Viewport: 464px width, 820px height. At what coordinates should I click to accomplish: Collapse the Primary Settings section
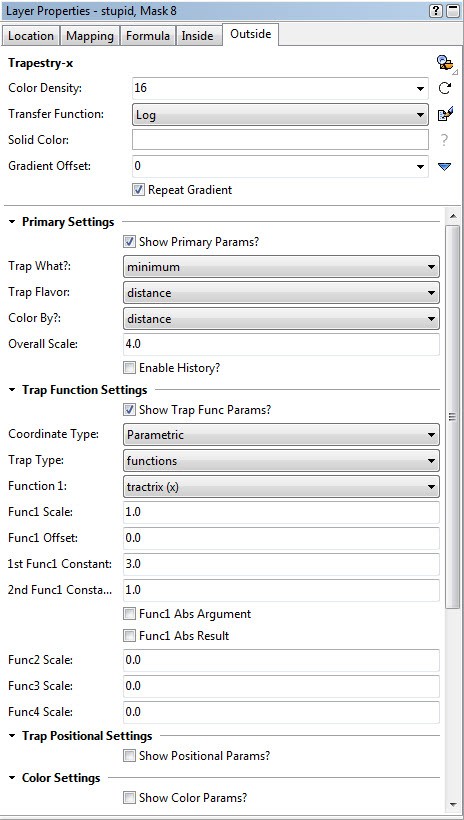click(x=12, y=222)
